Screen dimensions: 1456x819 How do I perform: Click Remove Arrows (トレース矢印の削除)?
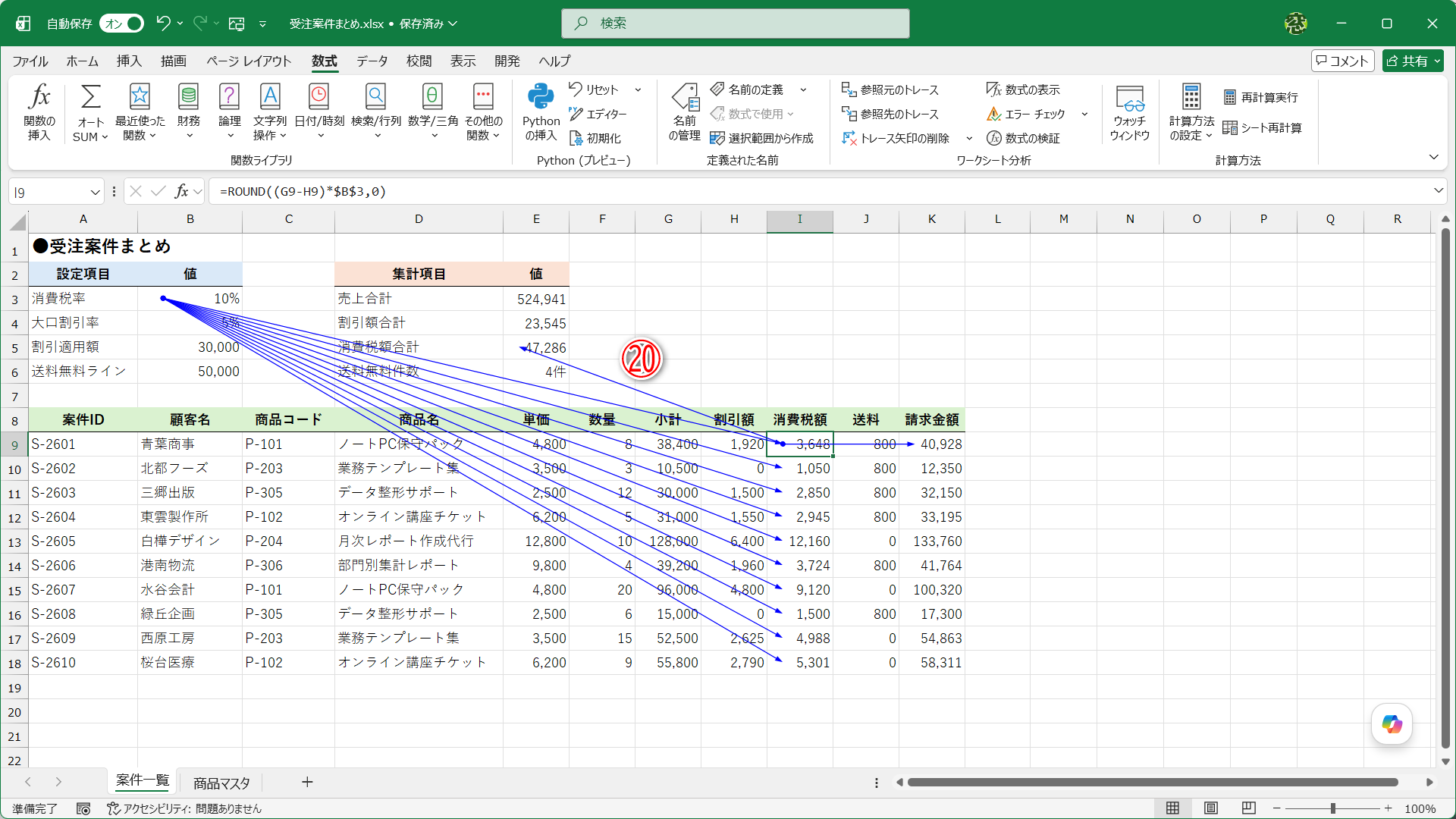pos(896,138)
